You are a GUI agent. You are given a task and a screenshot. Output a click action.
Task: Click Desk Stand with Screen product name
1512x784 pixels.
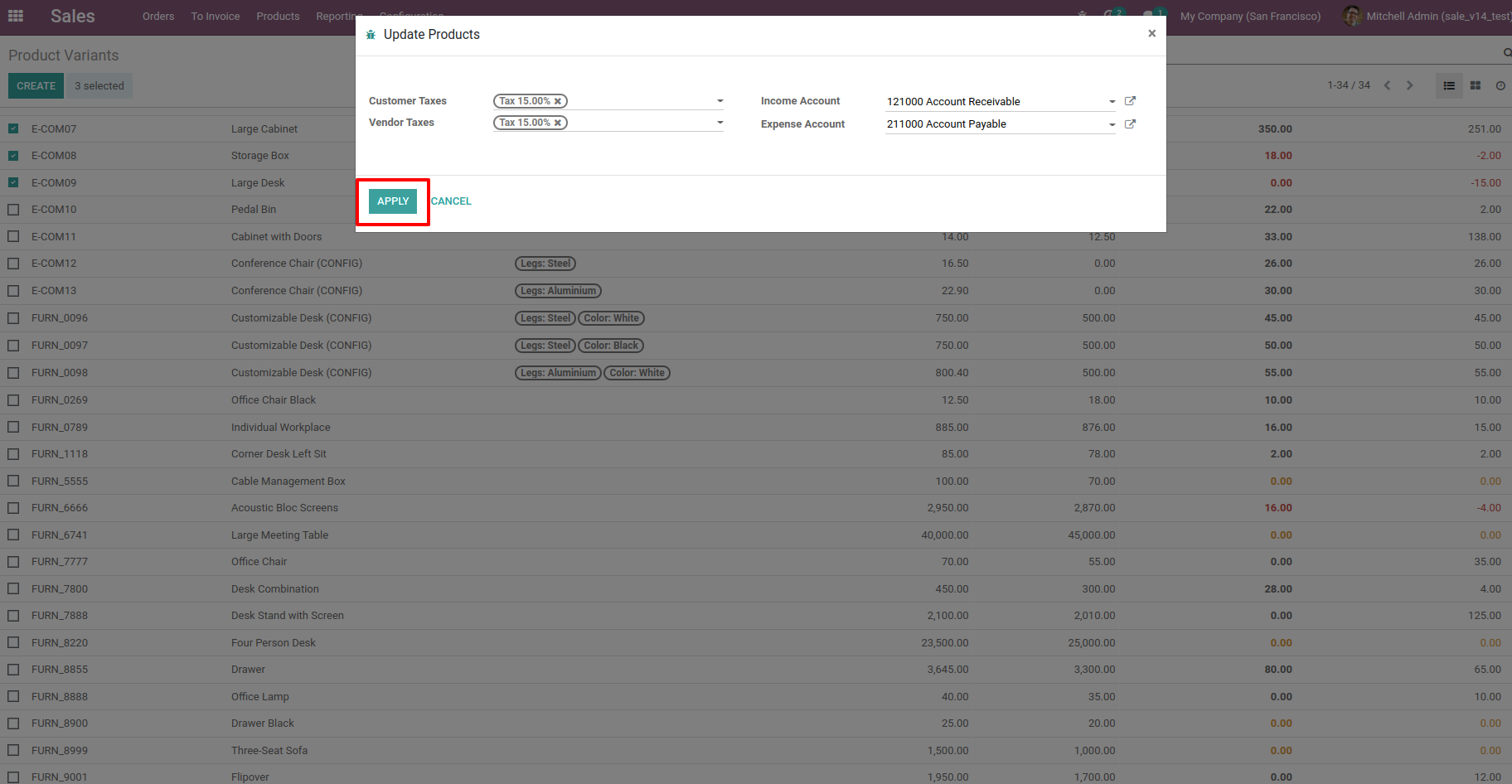pyautogui.click(x=288, y=615)
